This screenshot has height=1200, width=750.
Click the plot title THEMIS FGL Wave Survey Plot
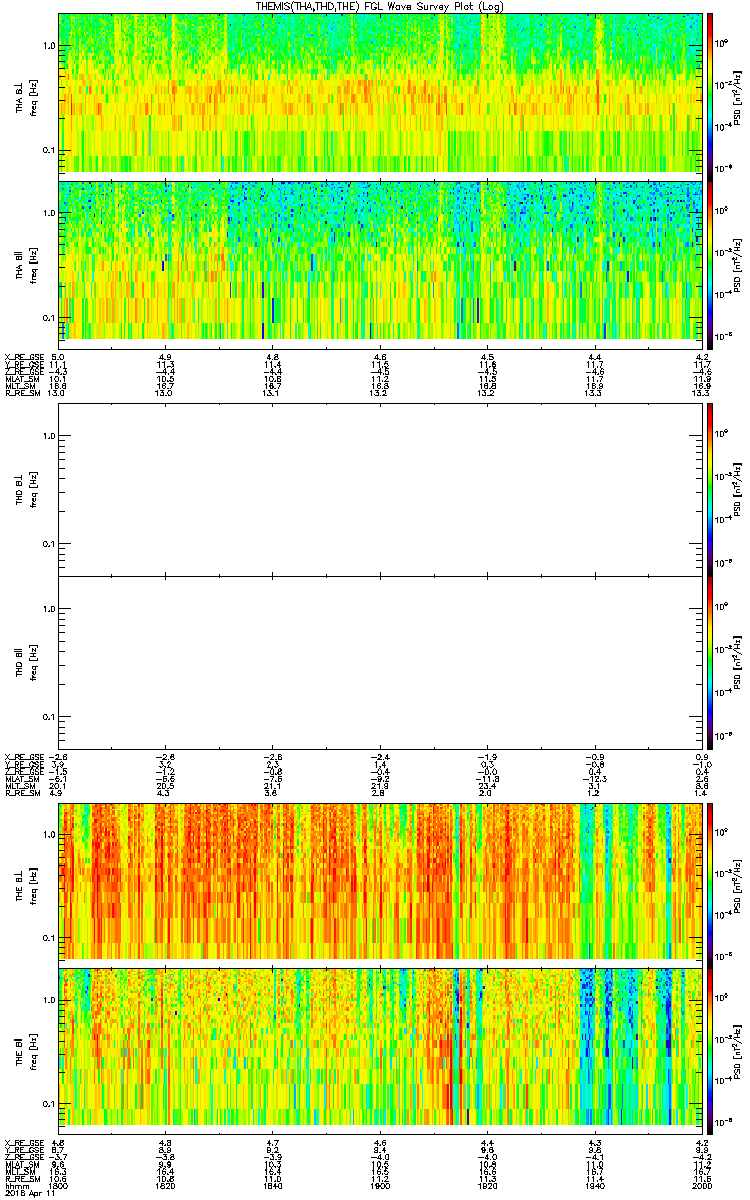coord(381,6)
